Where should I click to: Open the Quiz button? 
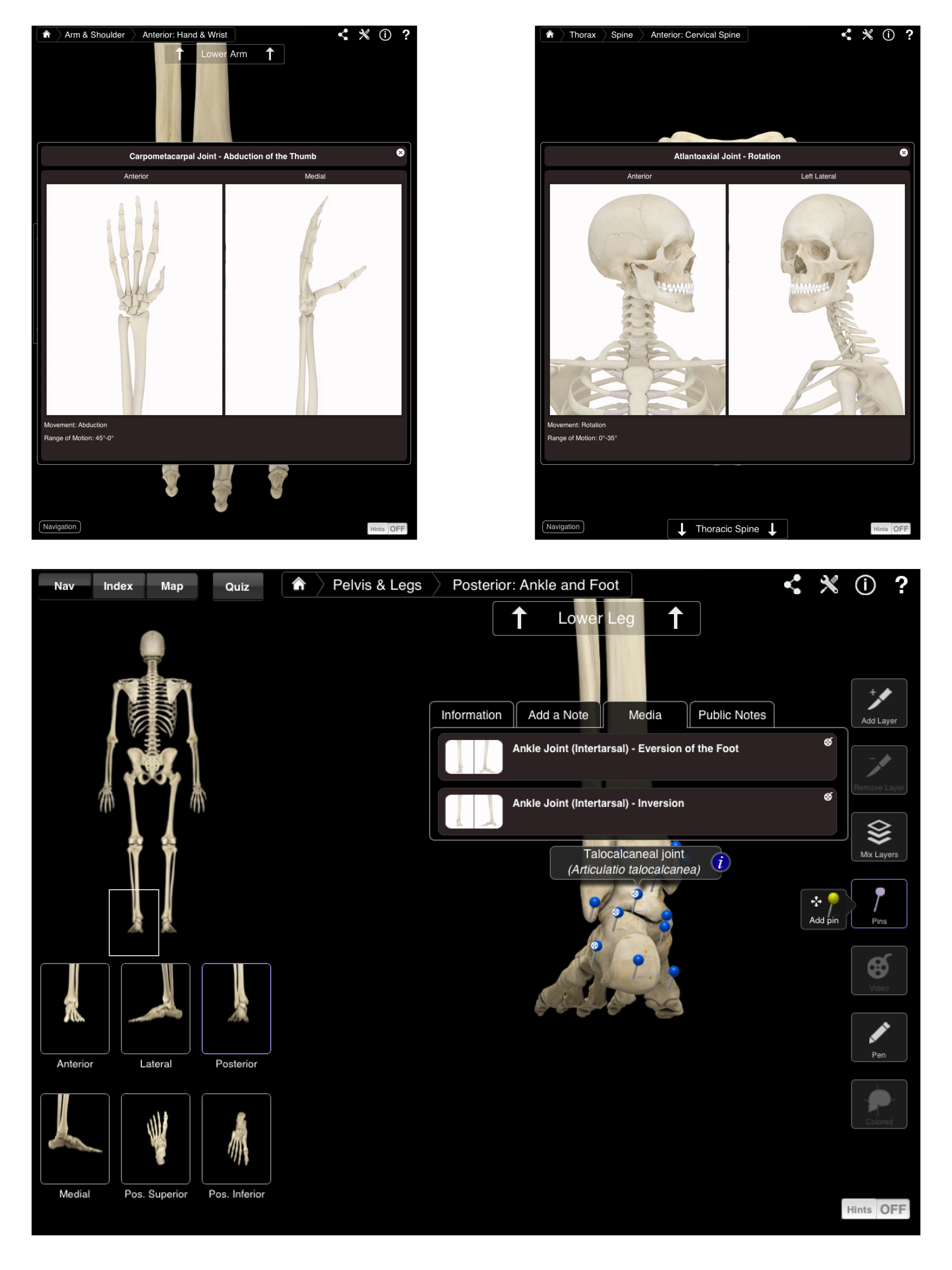coord(237,586)
